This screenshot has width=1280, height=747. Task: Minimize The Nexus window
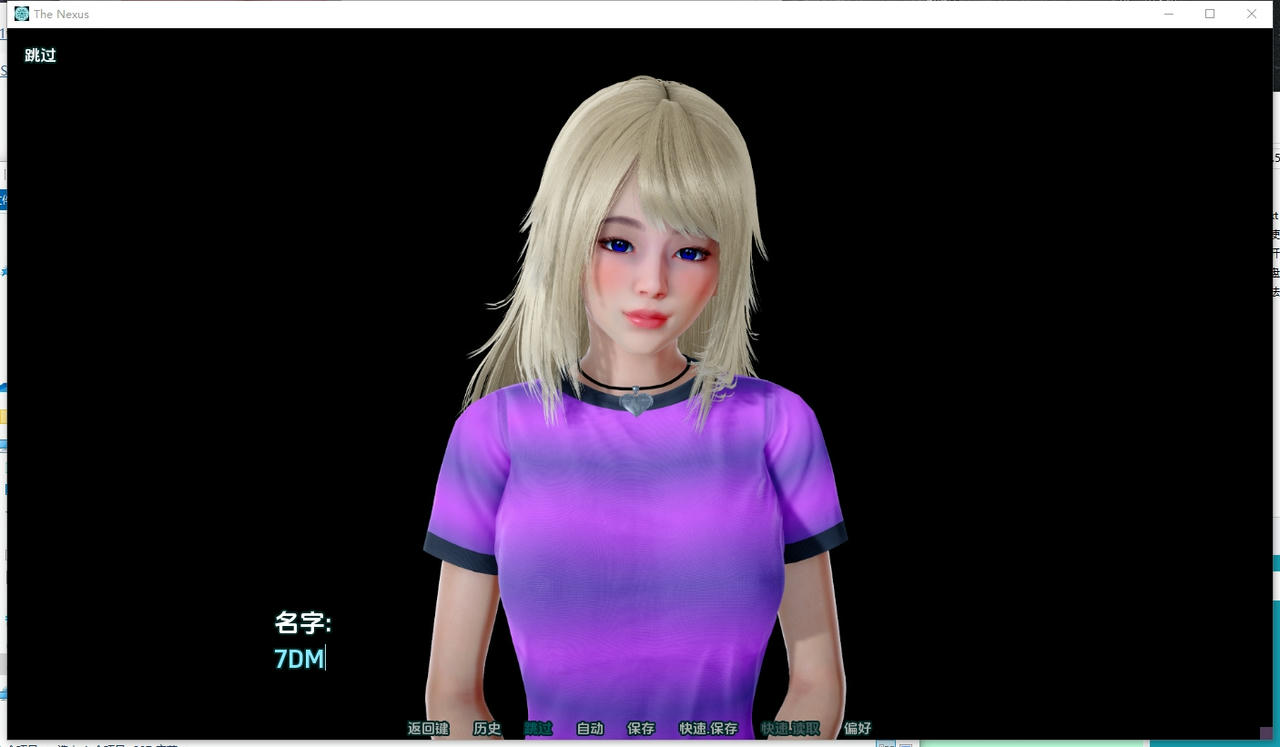tap(1168, 14)
